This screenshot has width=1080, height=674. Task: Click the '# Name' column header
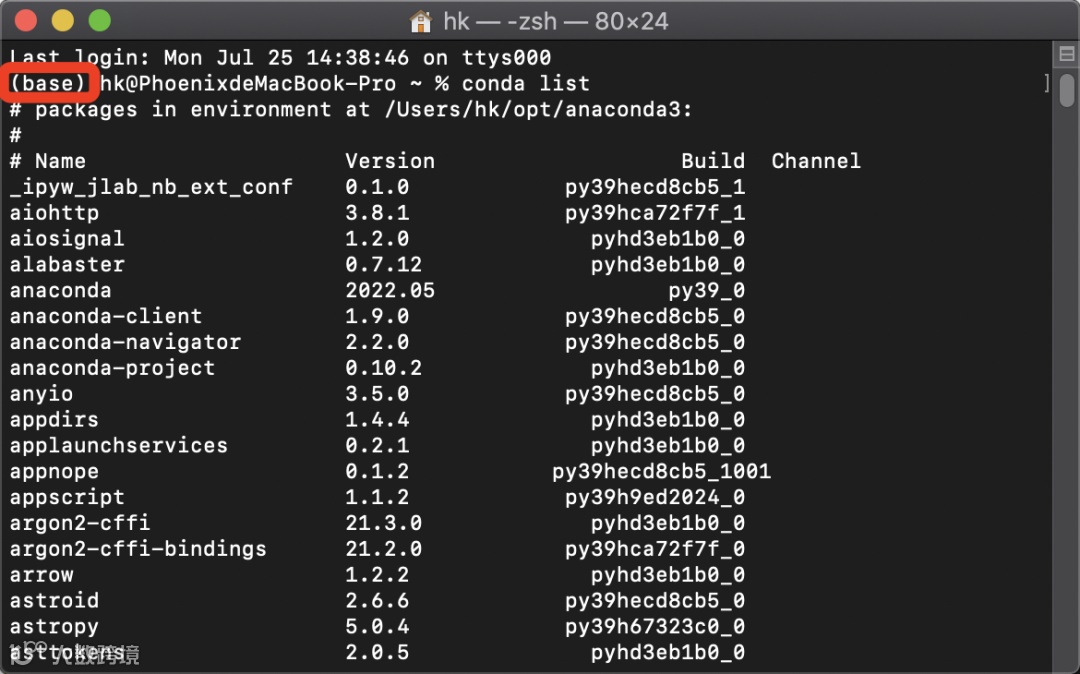tap(48, 161)
